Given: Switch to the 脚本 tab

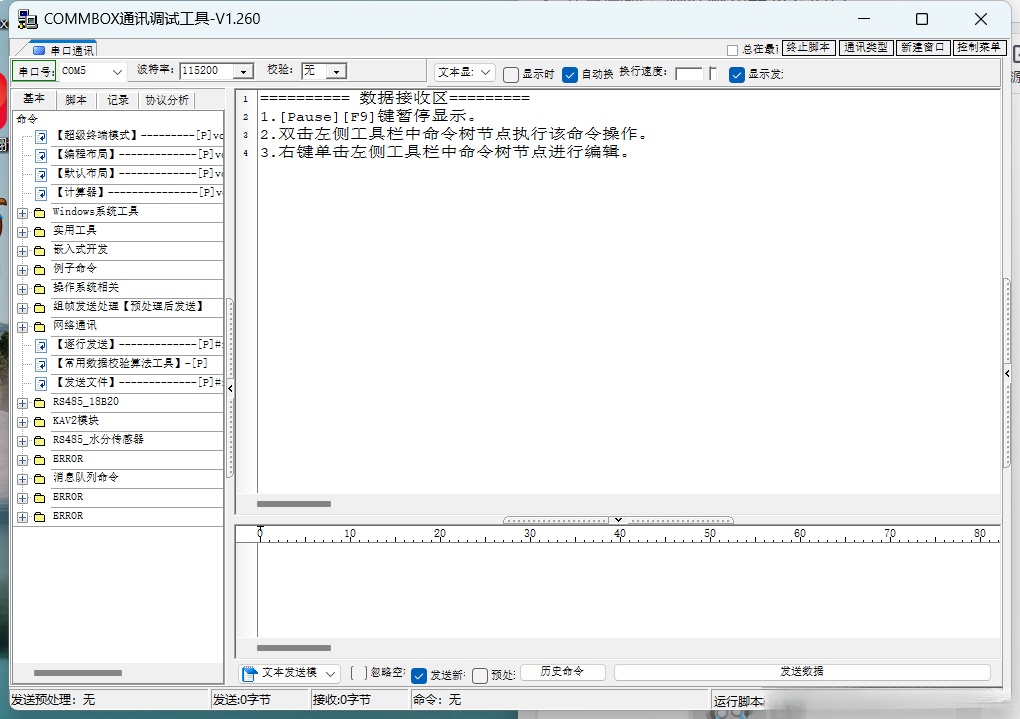Looking at the screenshot, I should click(x=75, y=100).
